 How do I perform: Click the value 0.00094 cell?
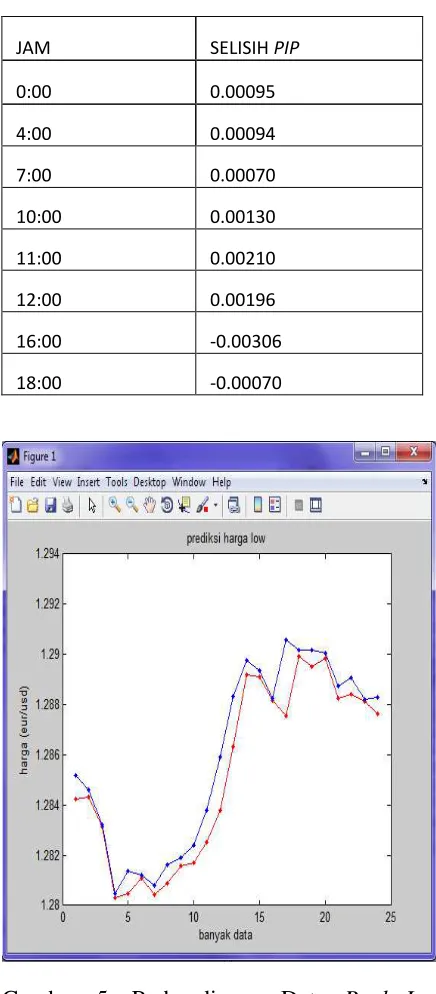click(x=309, y=125)
